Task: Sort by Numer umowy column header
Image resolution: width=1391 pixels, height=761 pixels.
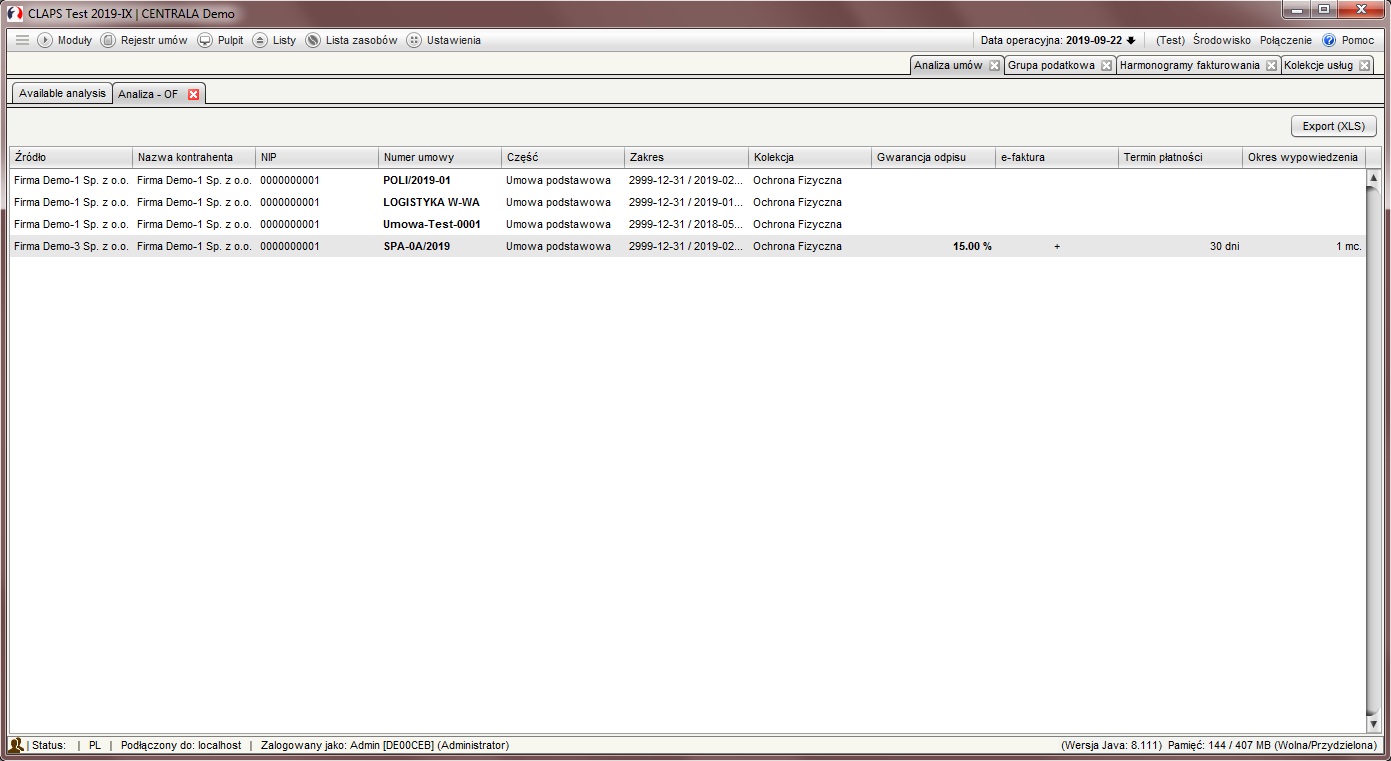Action: pyautogui.click(x=440, y=157)
